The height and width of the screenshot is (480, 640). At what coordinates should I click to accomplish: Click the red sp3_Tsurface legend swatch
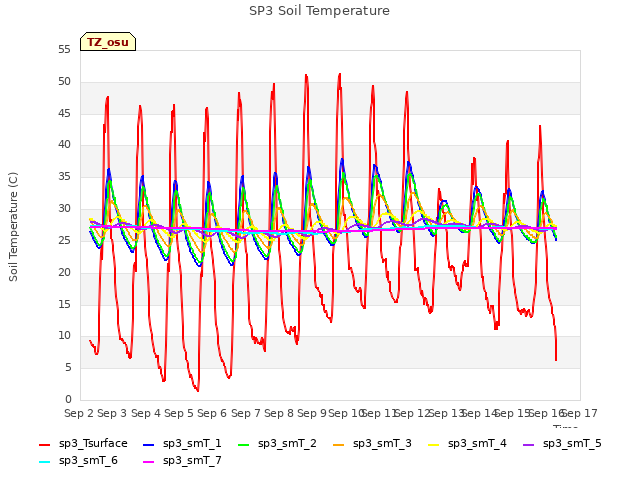(44, 444)
